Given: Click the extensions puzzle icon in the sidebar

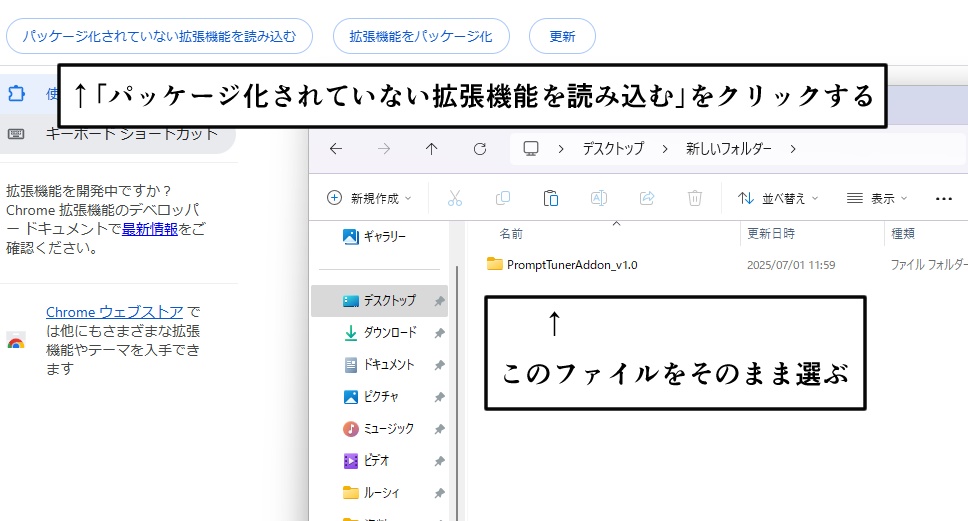Looking at the screenshot, I should coord(16,94).
